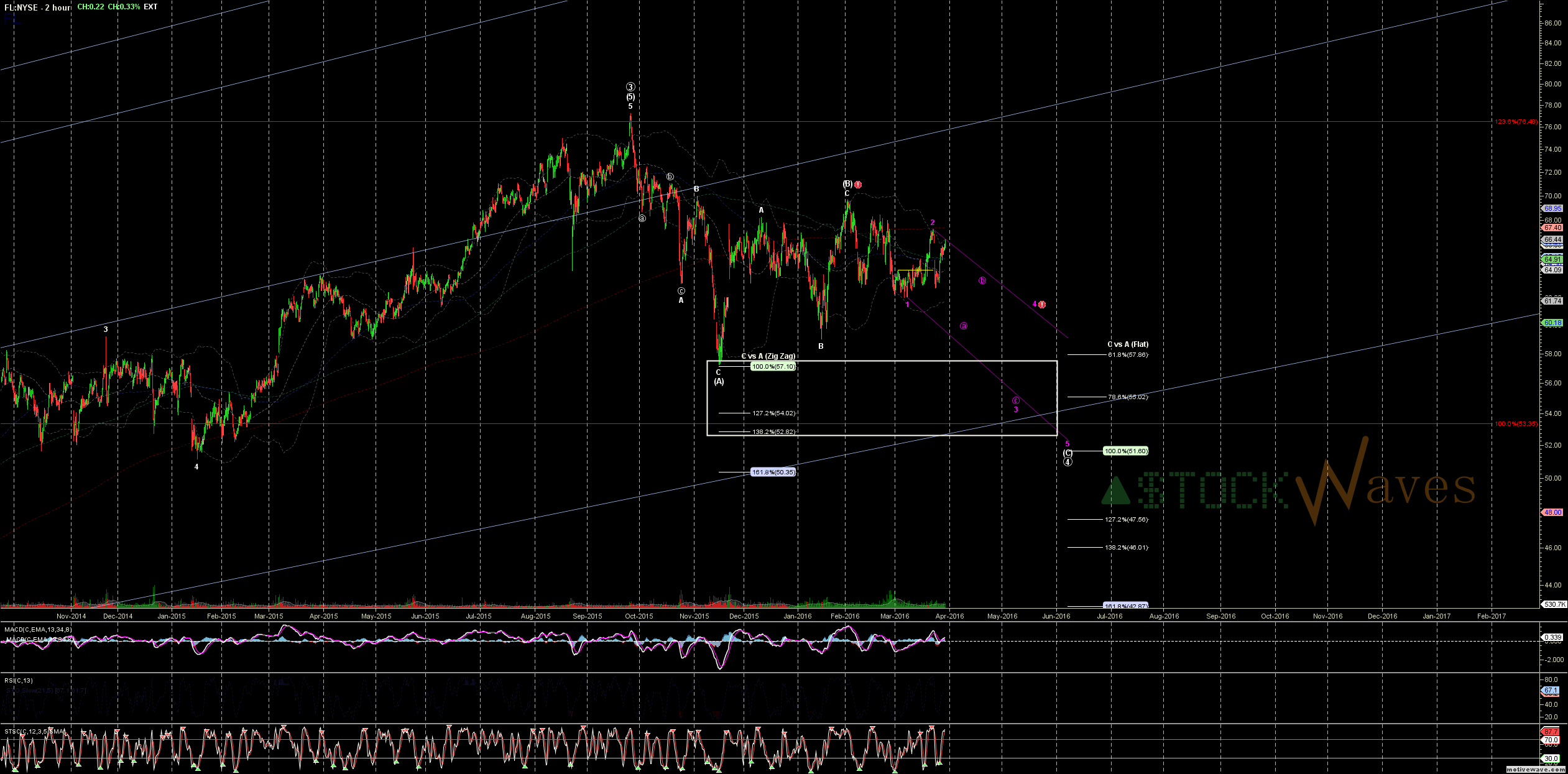Select the '138.2%(46.01)' Fibonacci level
Image resolution: width=1568 pixels, height=774 pixels.
coord(1127,548)
